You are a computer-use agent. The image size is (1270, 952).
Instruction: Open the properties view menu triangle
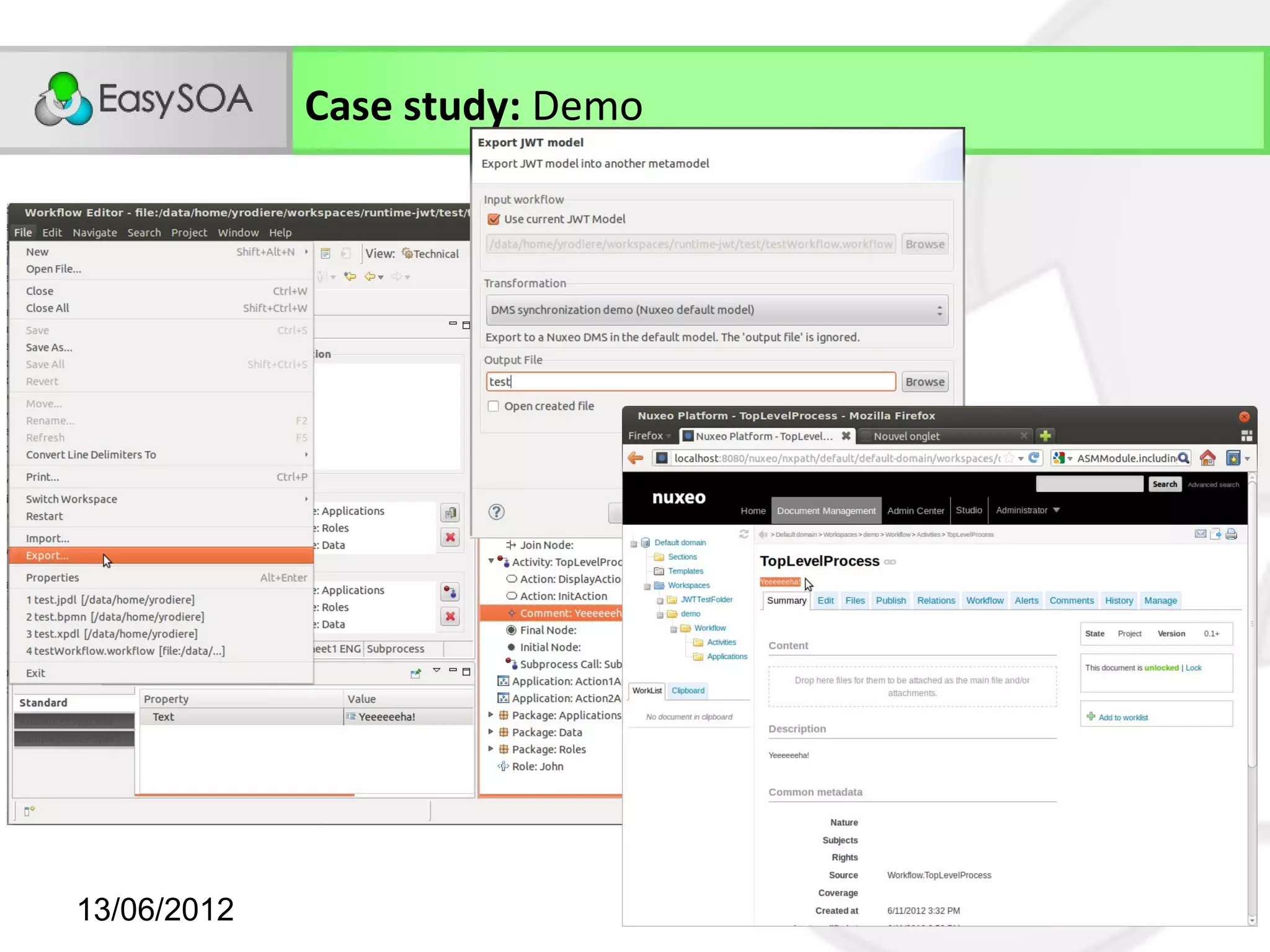coord(437,671)
